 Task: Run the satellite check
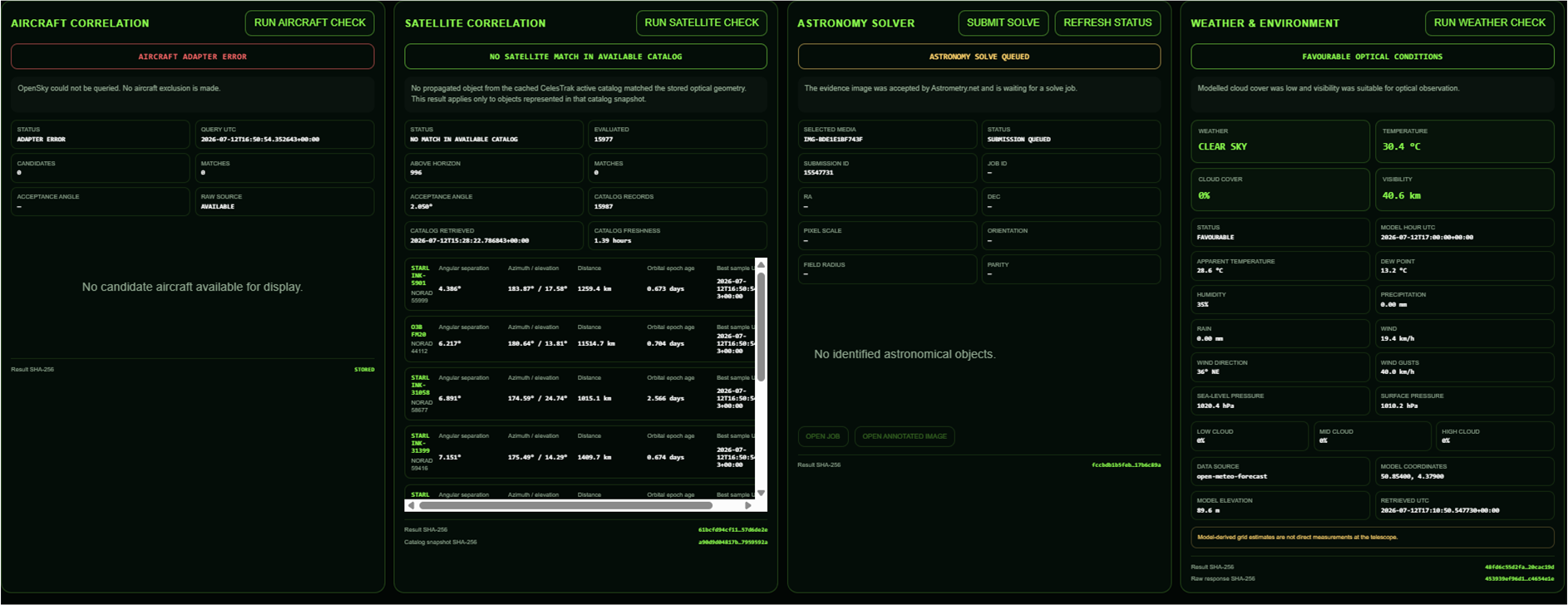click(702, 23)
